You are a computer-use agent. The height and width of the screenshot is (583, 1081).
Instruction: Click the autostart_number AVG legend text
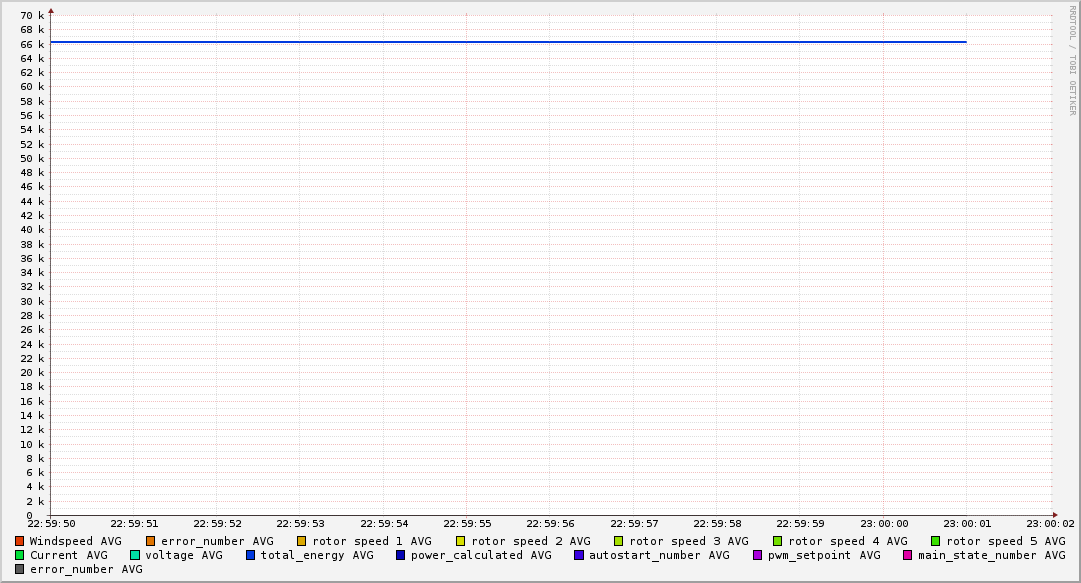pyautogui.click(x=659, y=555)
